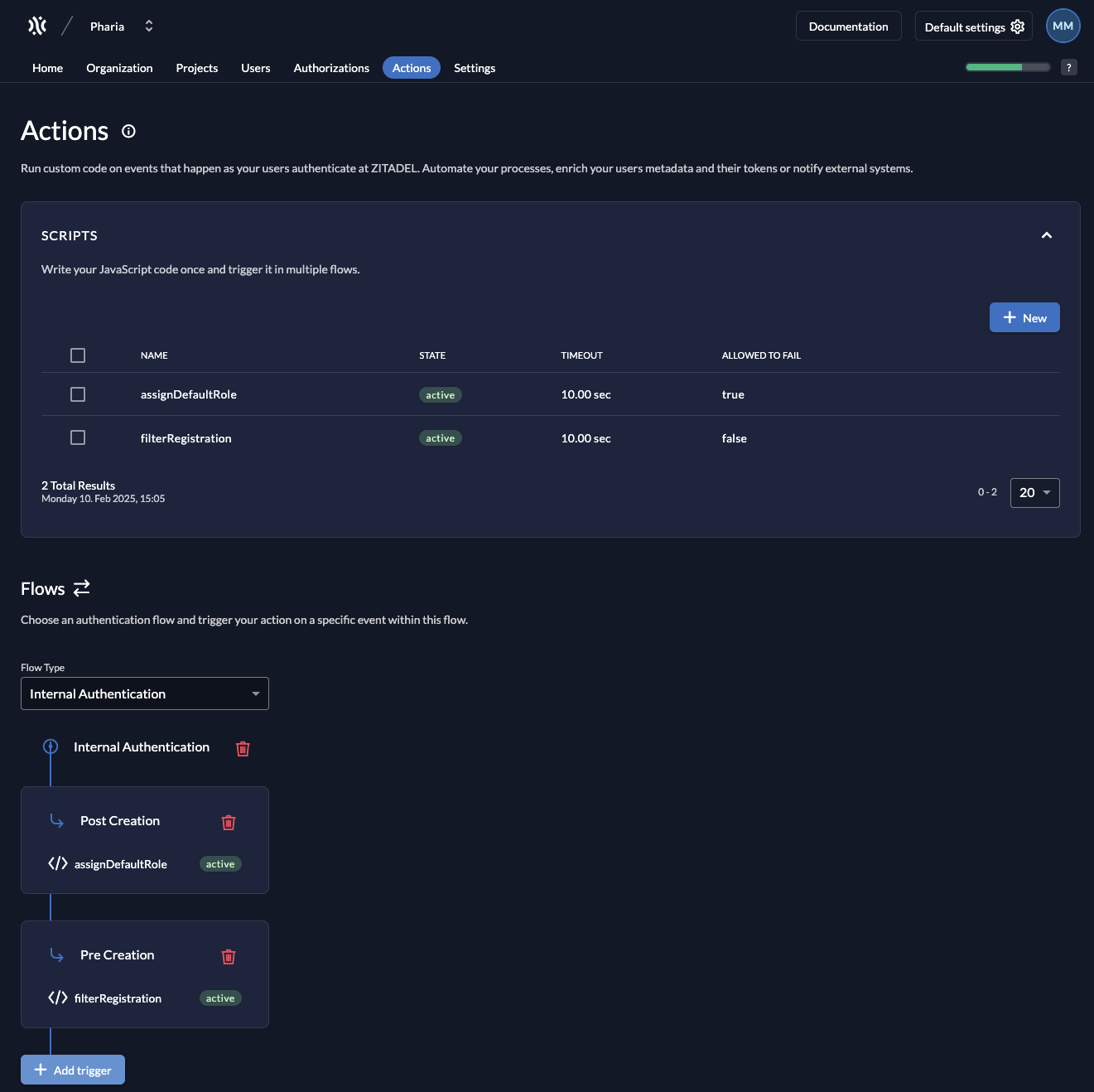Open the MM user avatar menu
The height and width of the screenshot is (1092, 1094).
tap(1063, 25)
